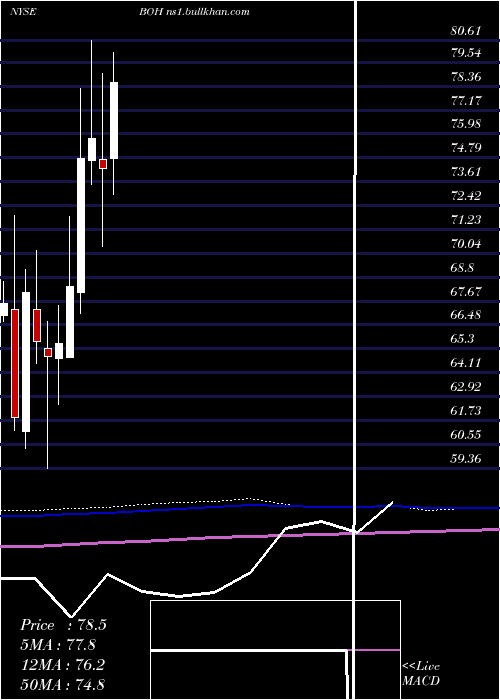Click the 79.54 price axis label
The image size is (500, 700).
point(466,53)
